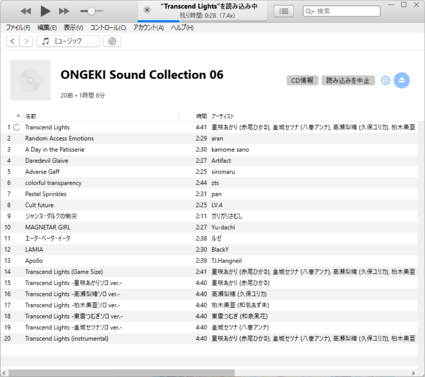Click the search field
425x377 pixels.
click(x=342, y=11)
